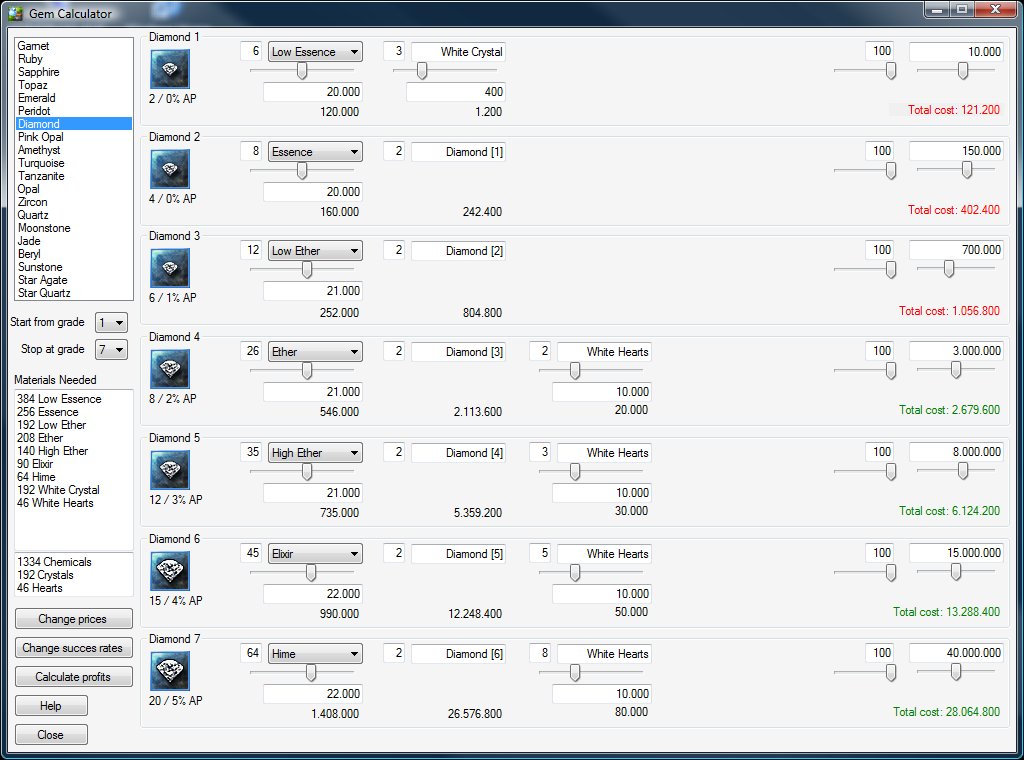Click the Low Essence price slider of Diamond 1
Screen dimensions: 1024x760
302,71
